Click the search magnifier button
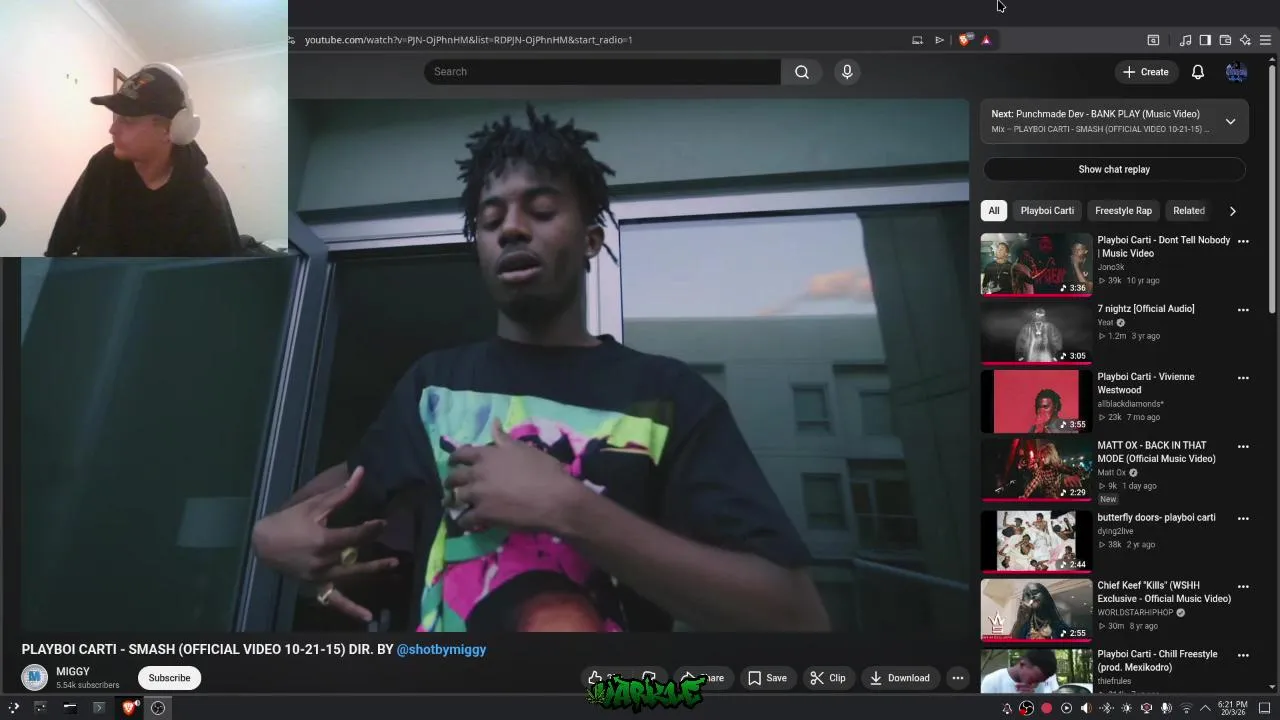This screenshot has height=720, width=1280. 802,72
